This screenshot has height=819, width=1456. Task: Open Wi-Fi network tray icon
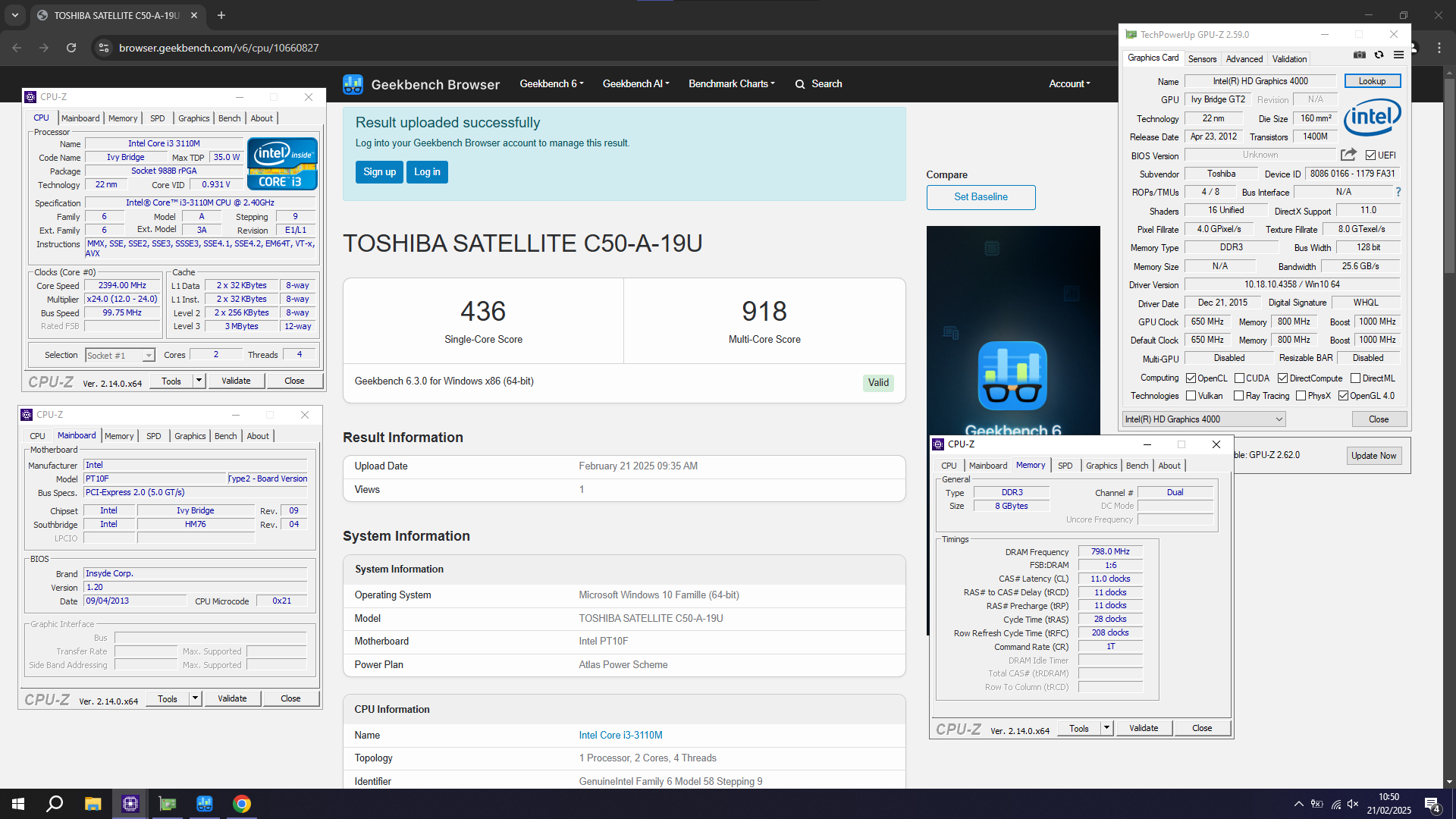(1336, 804)
